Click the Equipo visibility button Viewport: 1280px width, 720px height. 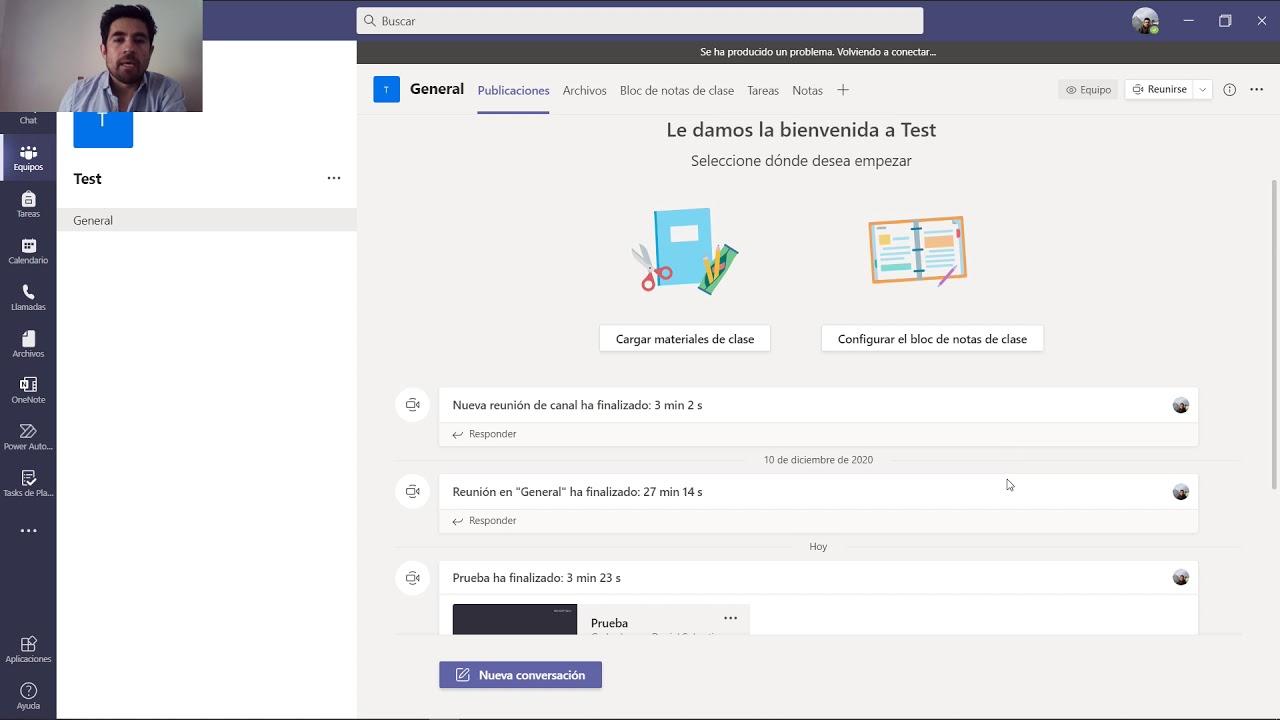coord(1088,89)
